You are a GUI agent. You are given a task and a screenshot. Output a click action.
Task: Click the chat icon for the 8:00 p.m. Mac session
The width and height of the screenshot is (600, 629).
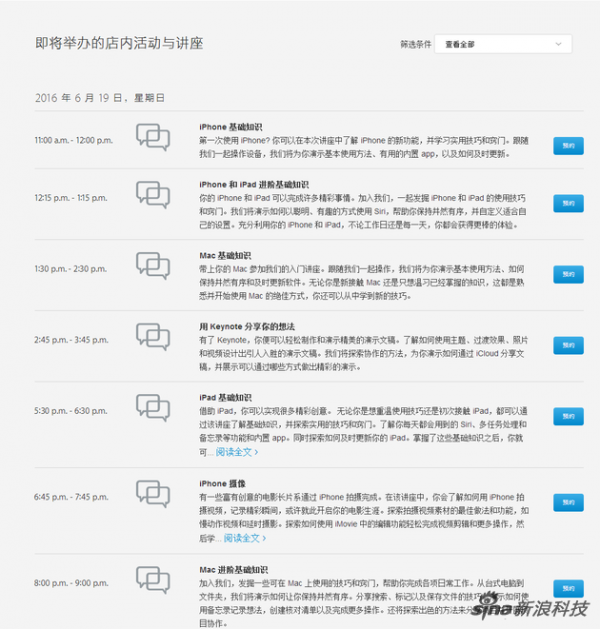(x=152, y=580)
